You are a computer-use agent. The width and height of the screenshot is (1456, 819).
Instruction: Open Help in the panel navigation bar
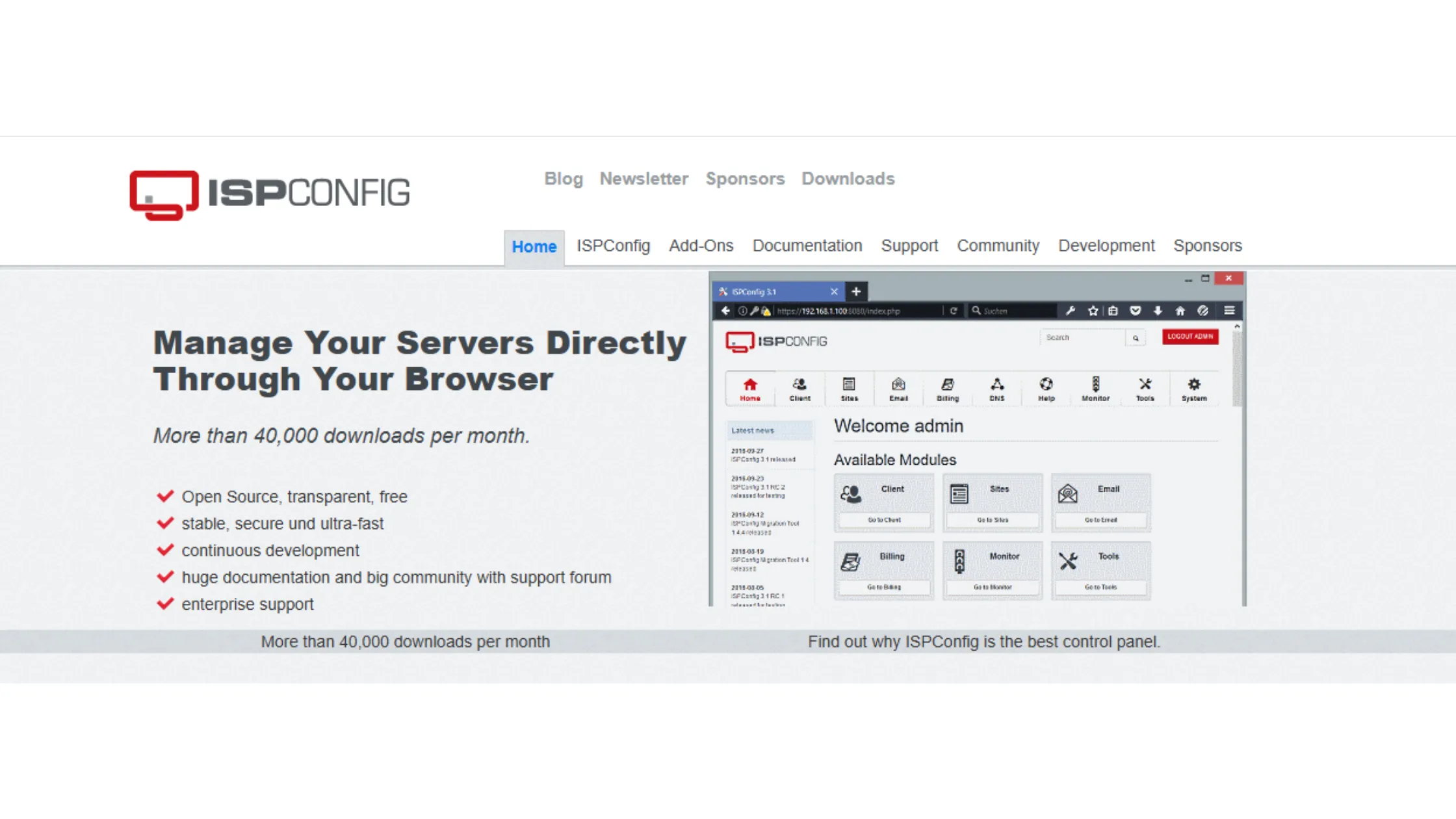[x=1046, y=389]
